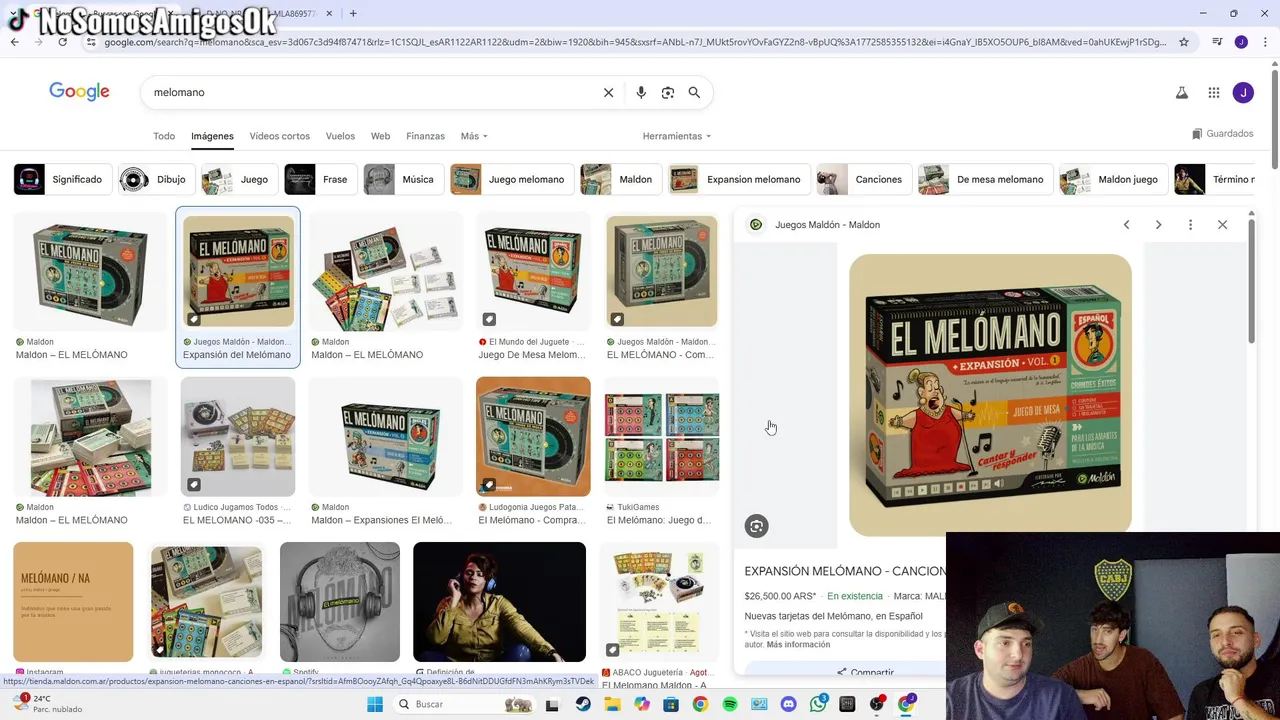Switch to the Vuelos tab
Image resolution: width=1280 pixels, height=720 pixels.
tap(340, 136)
